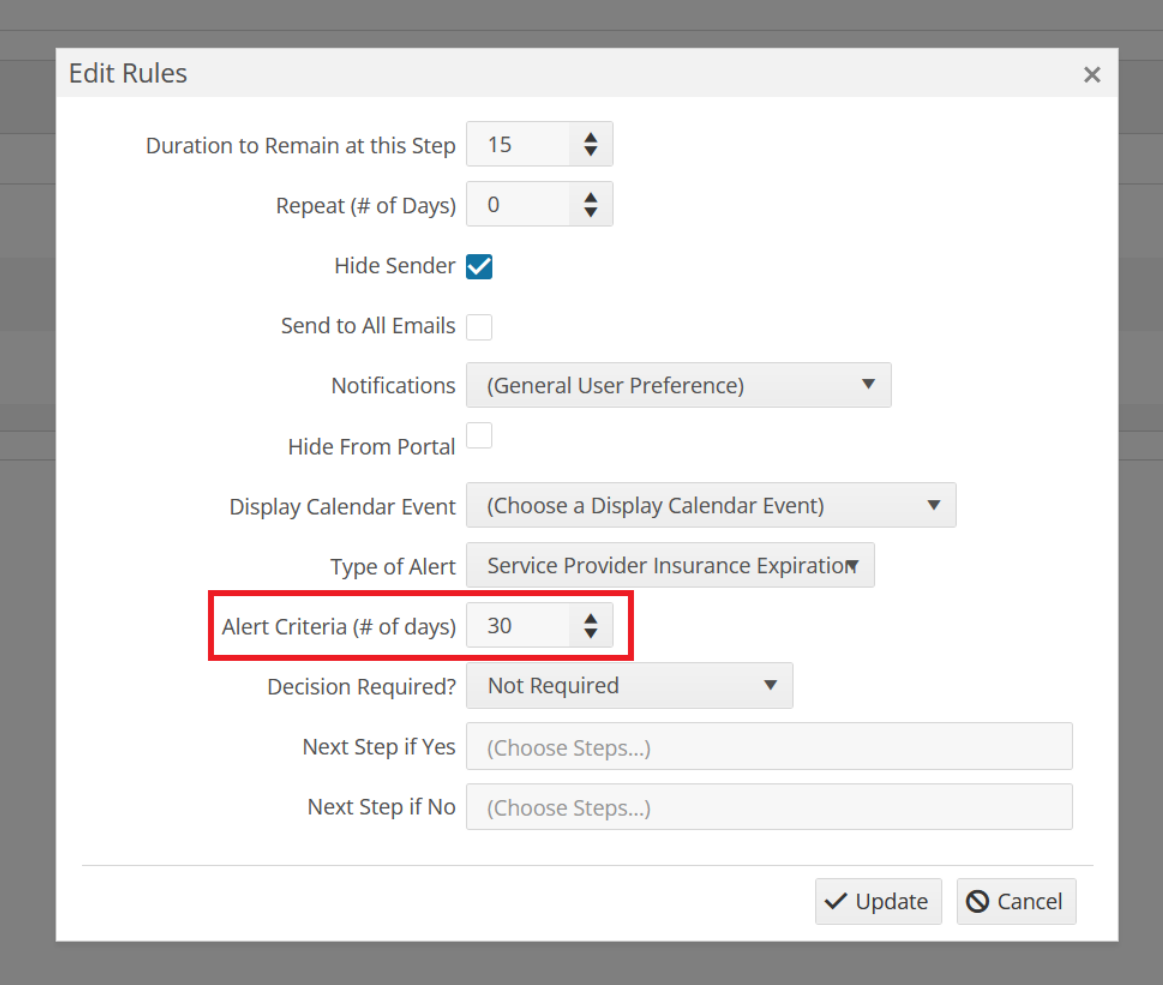
Task: Decrease Repeat (# of Days) value
Action: click(x=590, y=211)
